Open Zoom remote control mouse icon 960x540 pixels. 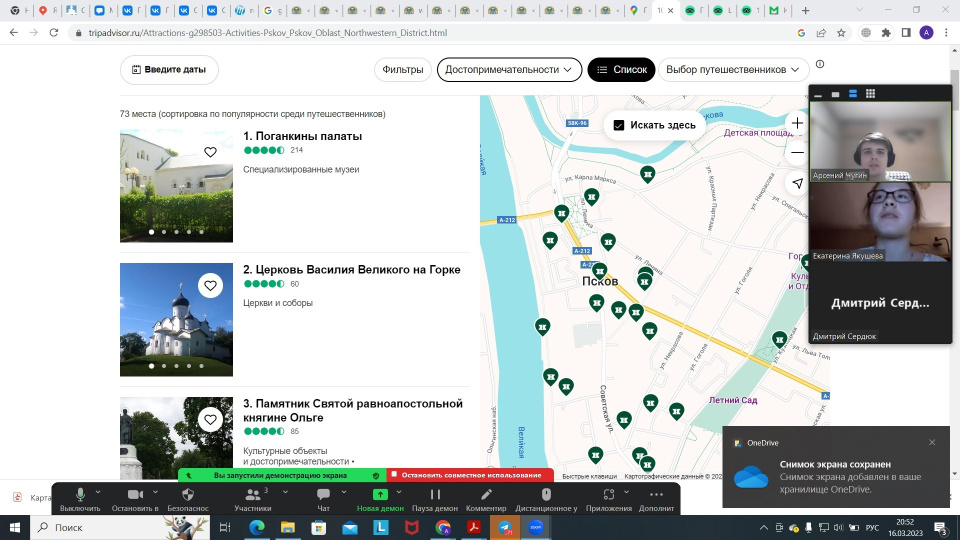546,495
